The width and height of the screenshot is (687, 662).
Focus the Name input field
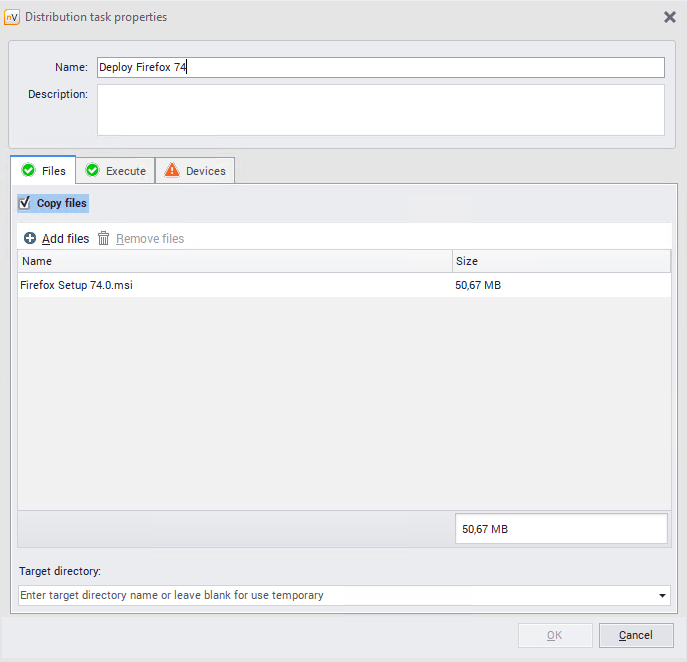[x=381, y=67]
